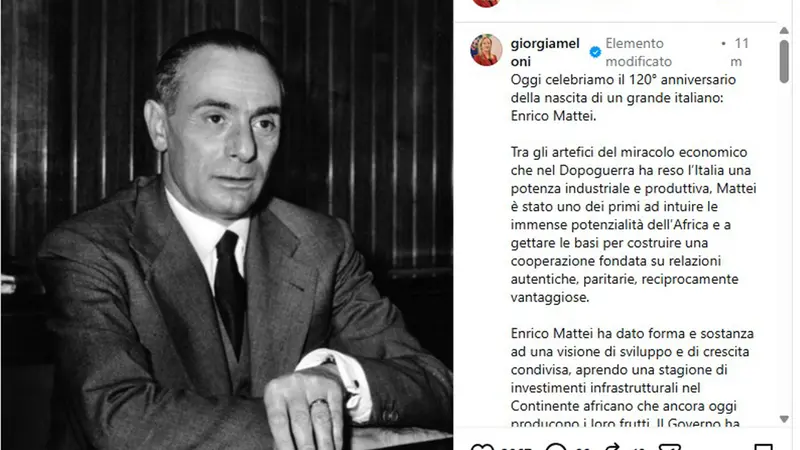Open the giorgiameloni username link
The image size is (800, 450).
545,52
